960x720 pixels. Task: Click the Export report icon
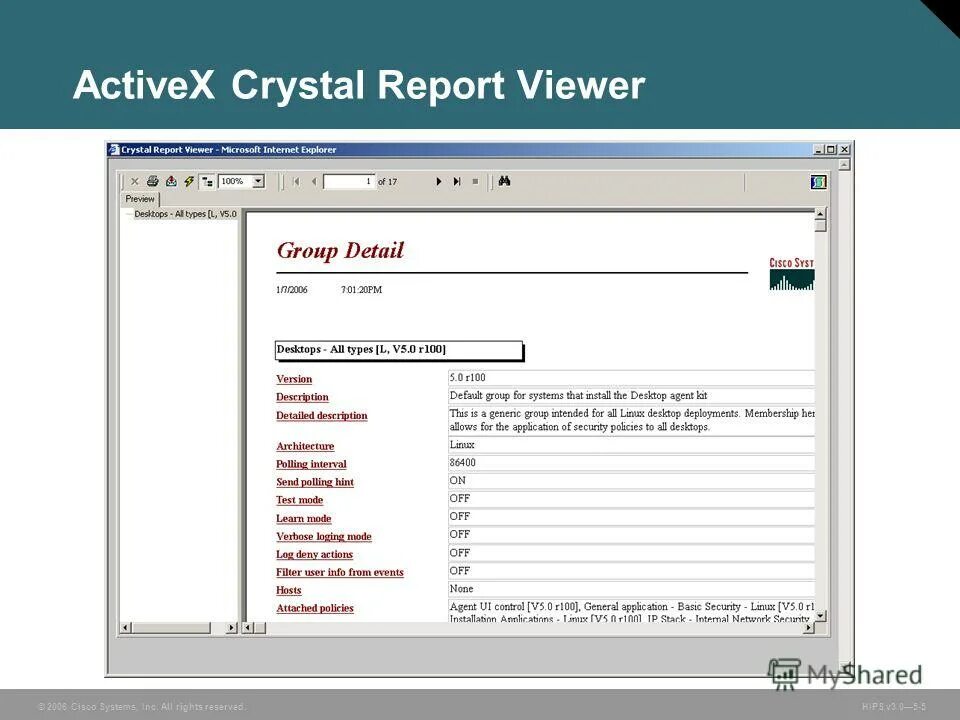170,181
